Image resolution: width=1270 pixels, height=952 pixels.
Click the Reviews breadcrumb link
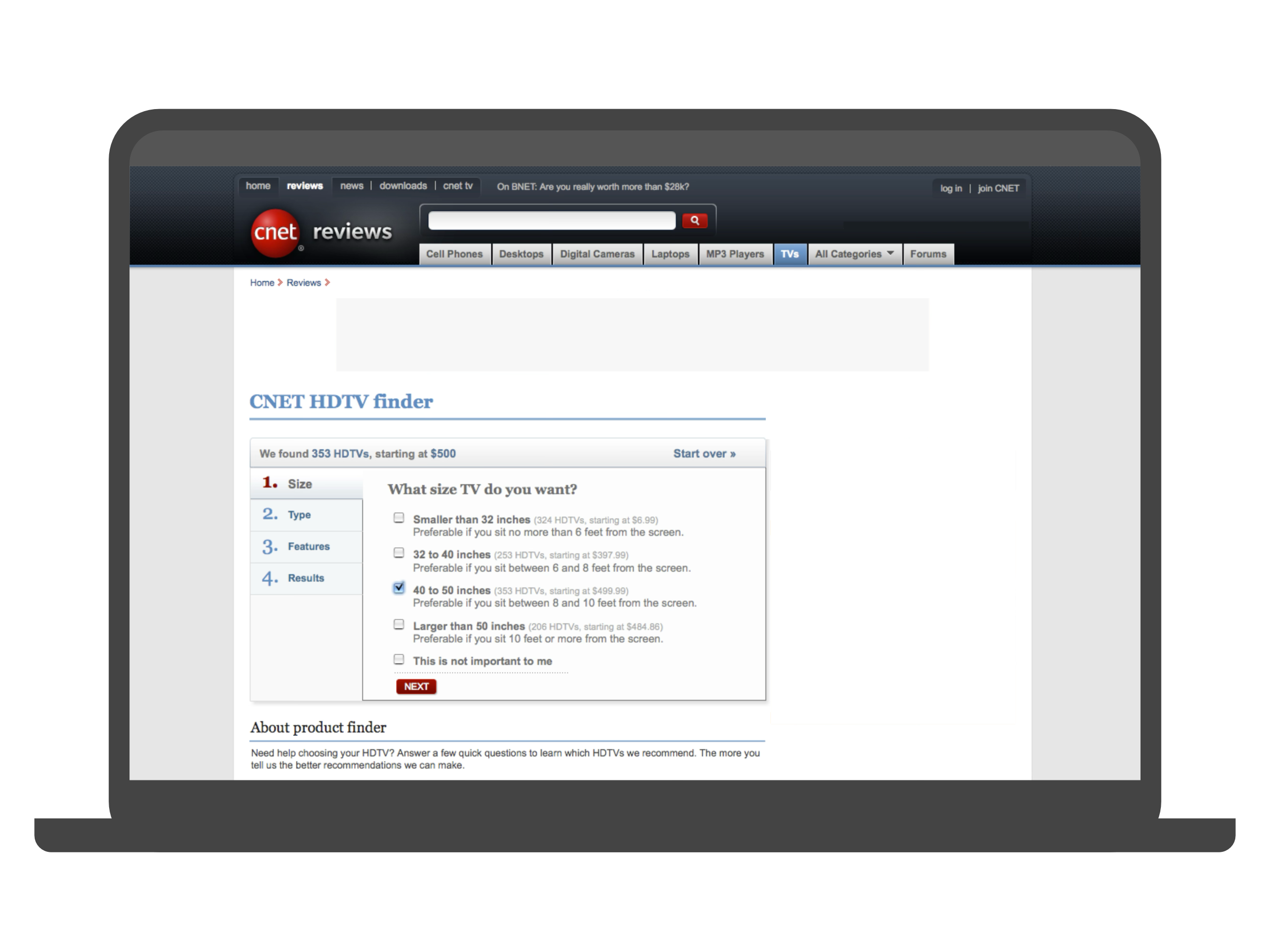point(304,283)
